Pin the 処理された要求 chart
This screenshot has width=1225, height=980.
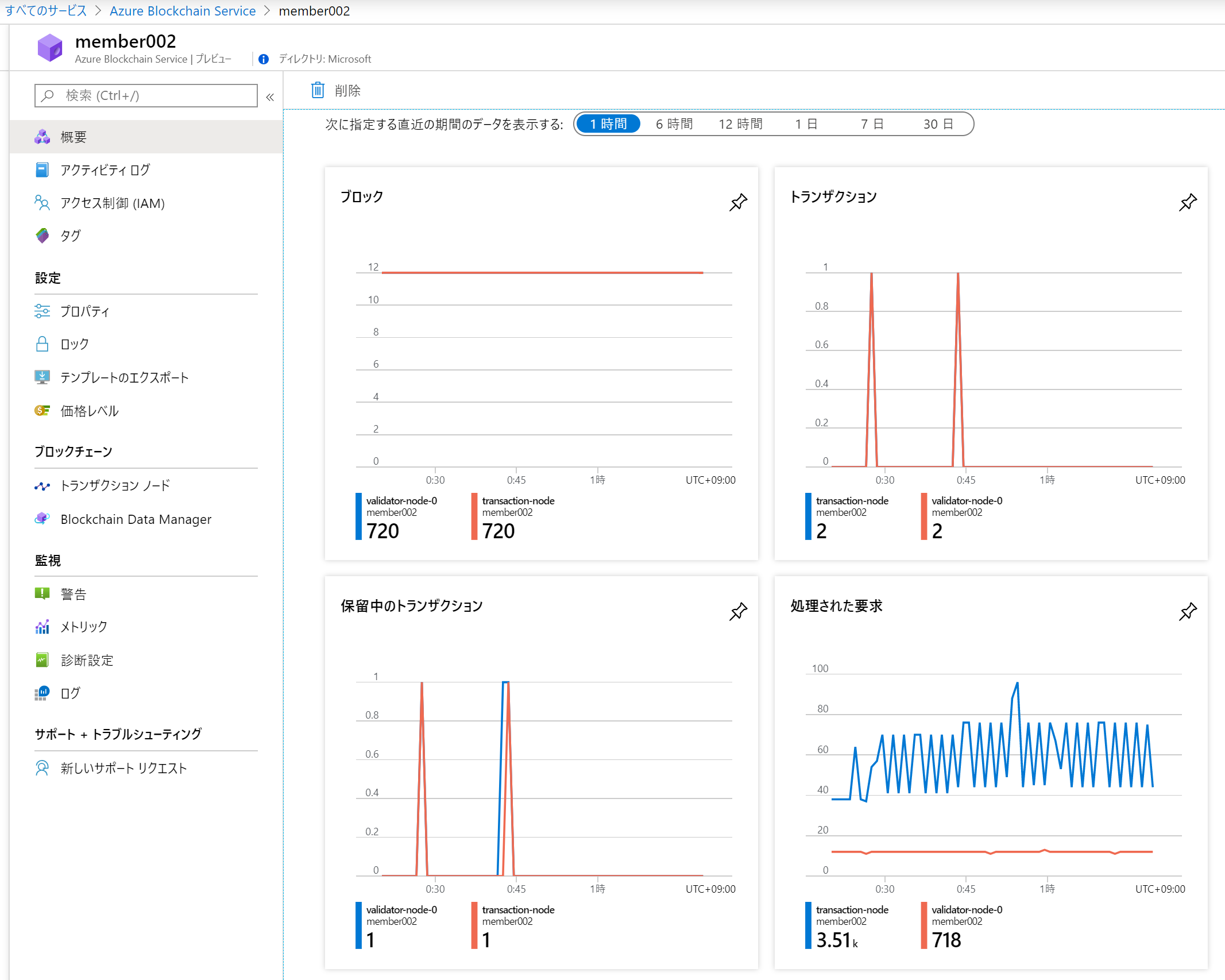pos(1188,611)
